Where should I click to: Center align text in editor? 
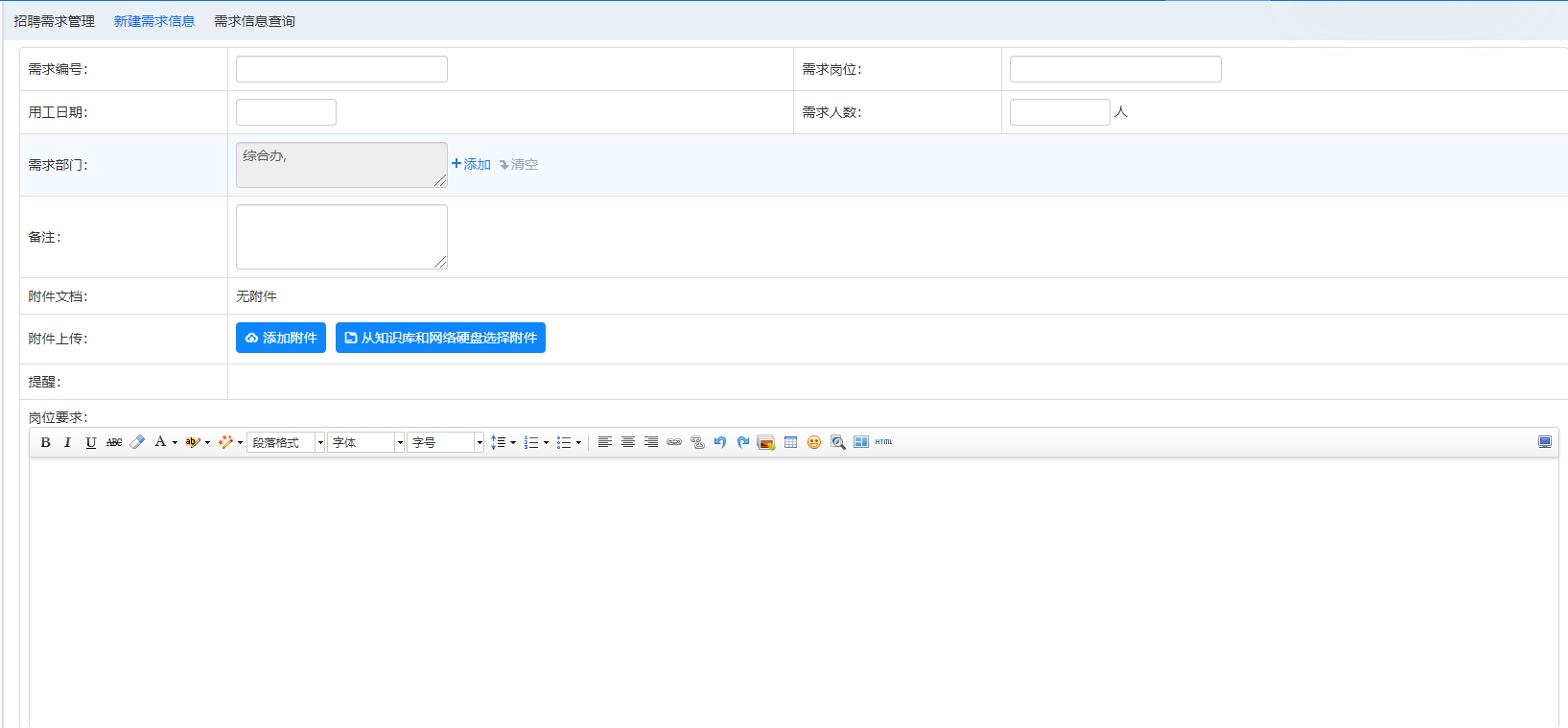(x=628, y=442)
